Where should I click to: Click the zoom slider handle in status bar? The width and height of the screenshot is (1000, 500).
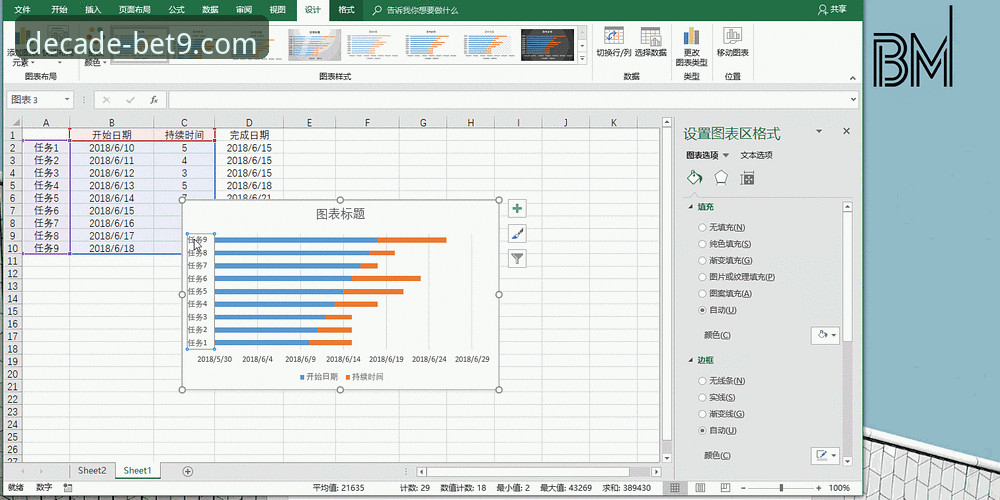click(x=782, y=488)
